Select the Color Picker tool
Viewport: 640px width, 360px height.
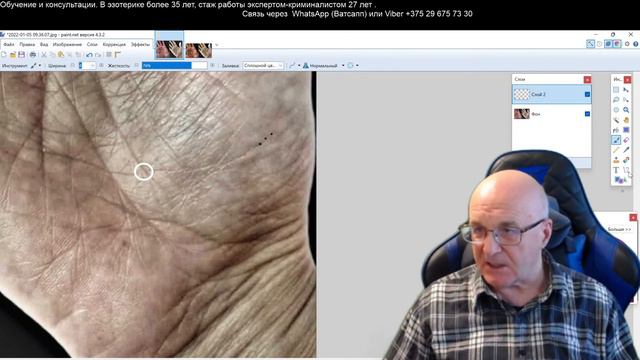[626, 150]
